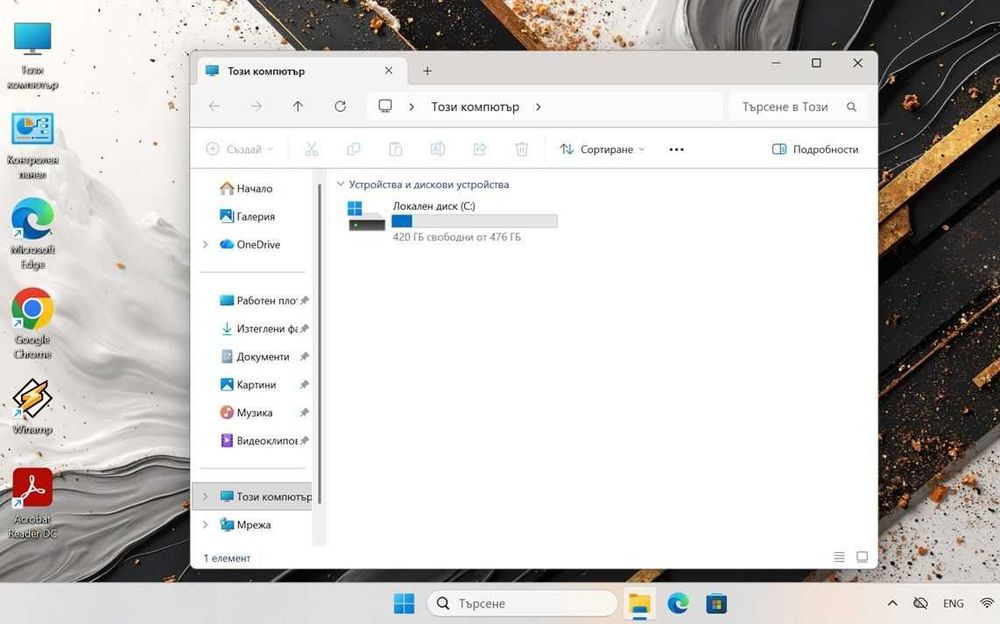The height and width of the screenshot is (624, 1000).
Task: Expand the 'Мрежа' network node
Action: (x=205, y=524)
